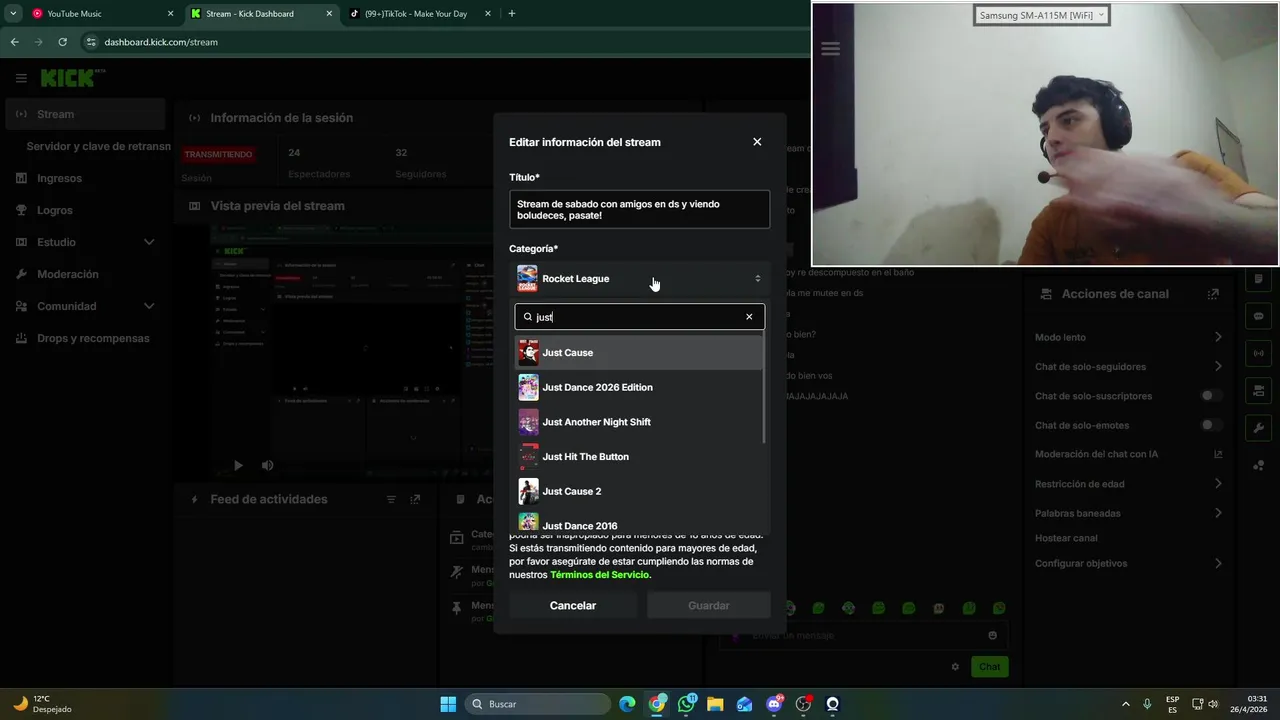Open Moderación del chat con IA icon
Viewport: 1280px width, 720px height.
coord(1218,454)
